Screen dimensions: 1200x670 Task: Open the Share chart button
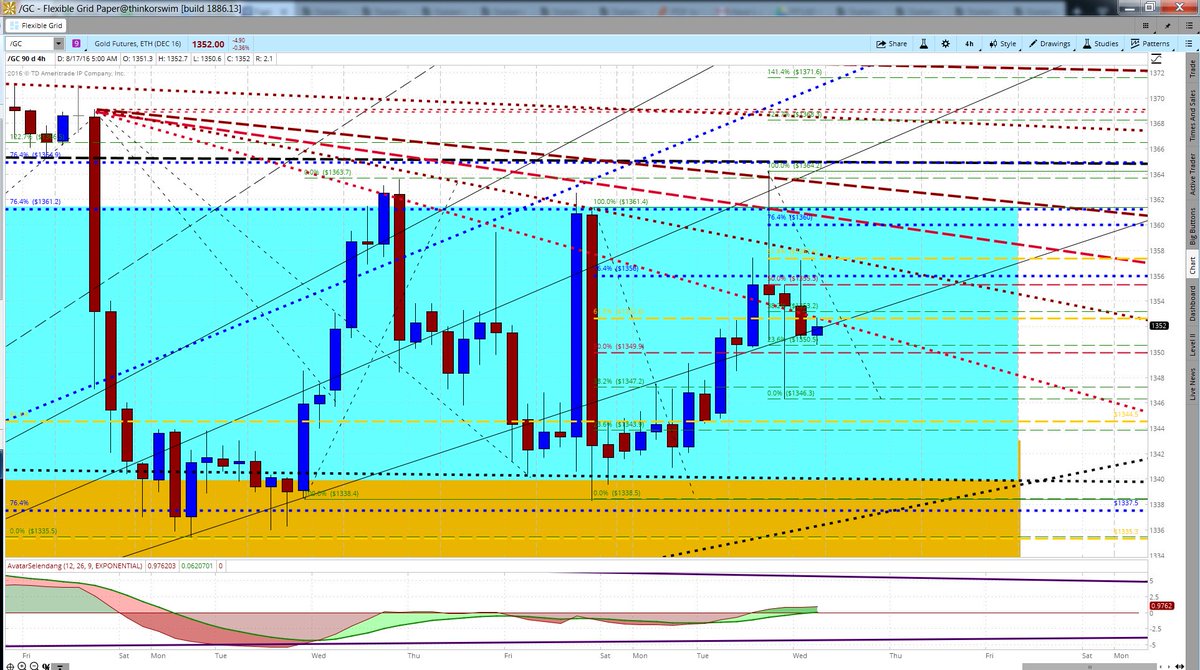891,44
